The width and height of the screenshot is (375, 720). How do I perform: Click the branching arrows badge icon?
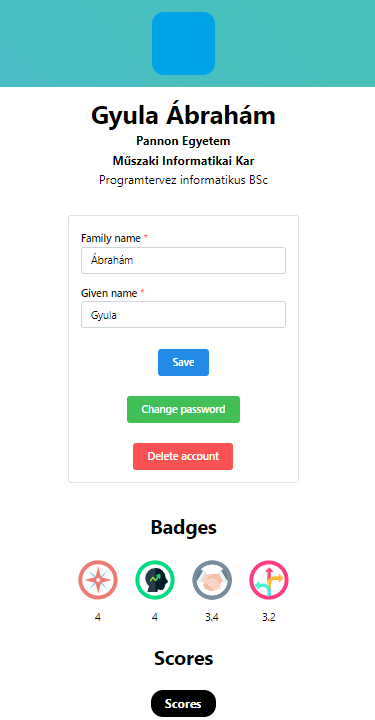coord(269,580)
